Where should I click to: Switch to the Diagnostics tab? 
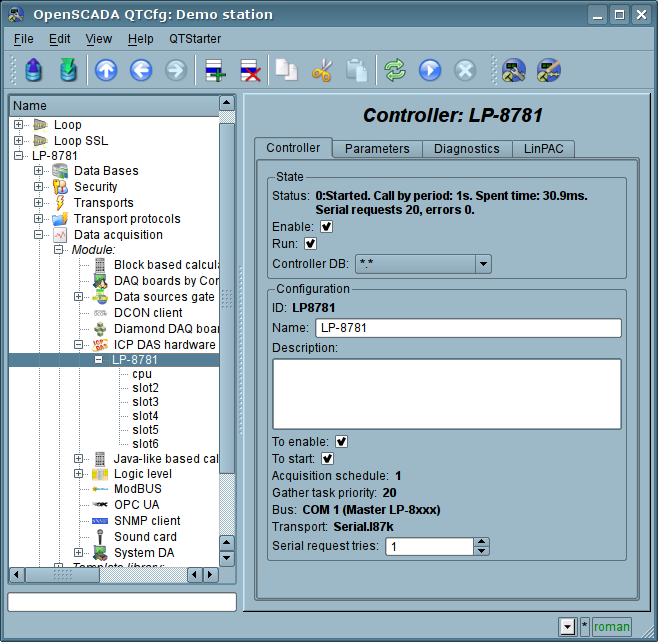coord(466,149)
